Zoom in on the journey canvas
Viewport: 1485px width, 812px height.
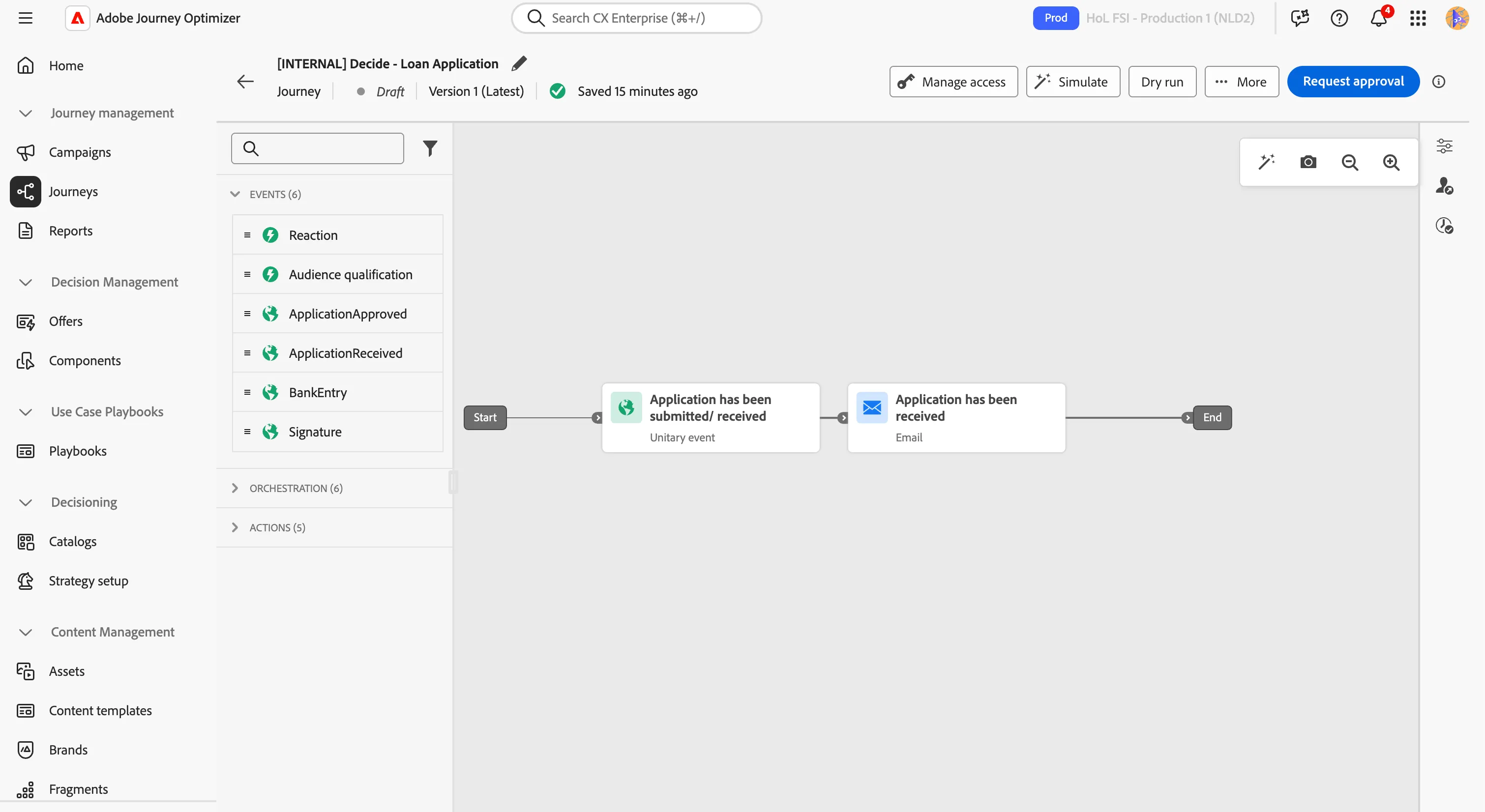(x=1391, y=163)
